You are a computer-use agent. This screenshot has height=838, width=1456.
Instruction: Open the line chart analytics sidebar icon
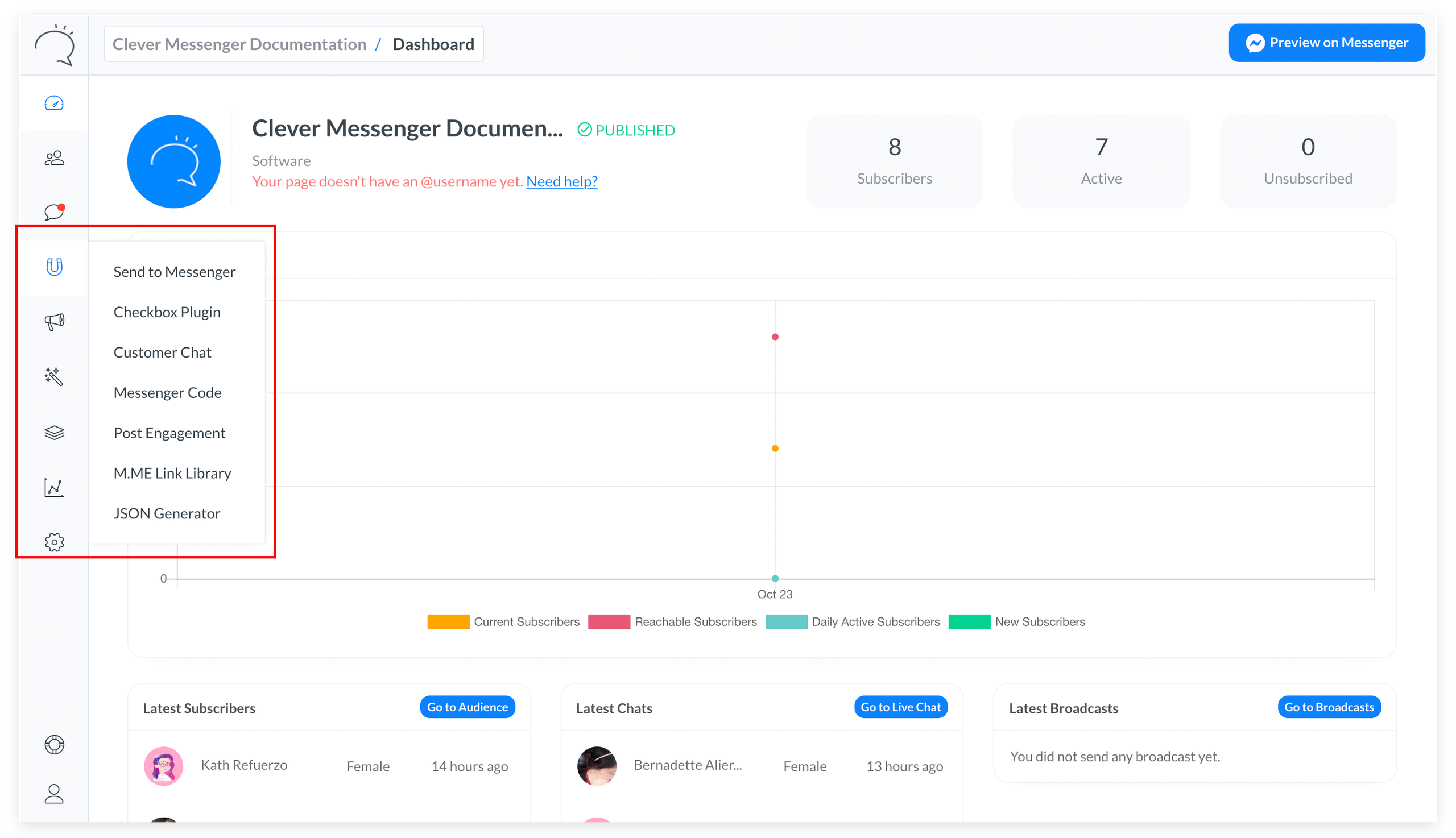(54, 487)
